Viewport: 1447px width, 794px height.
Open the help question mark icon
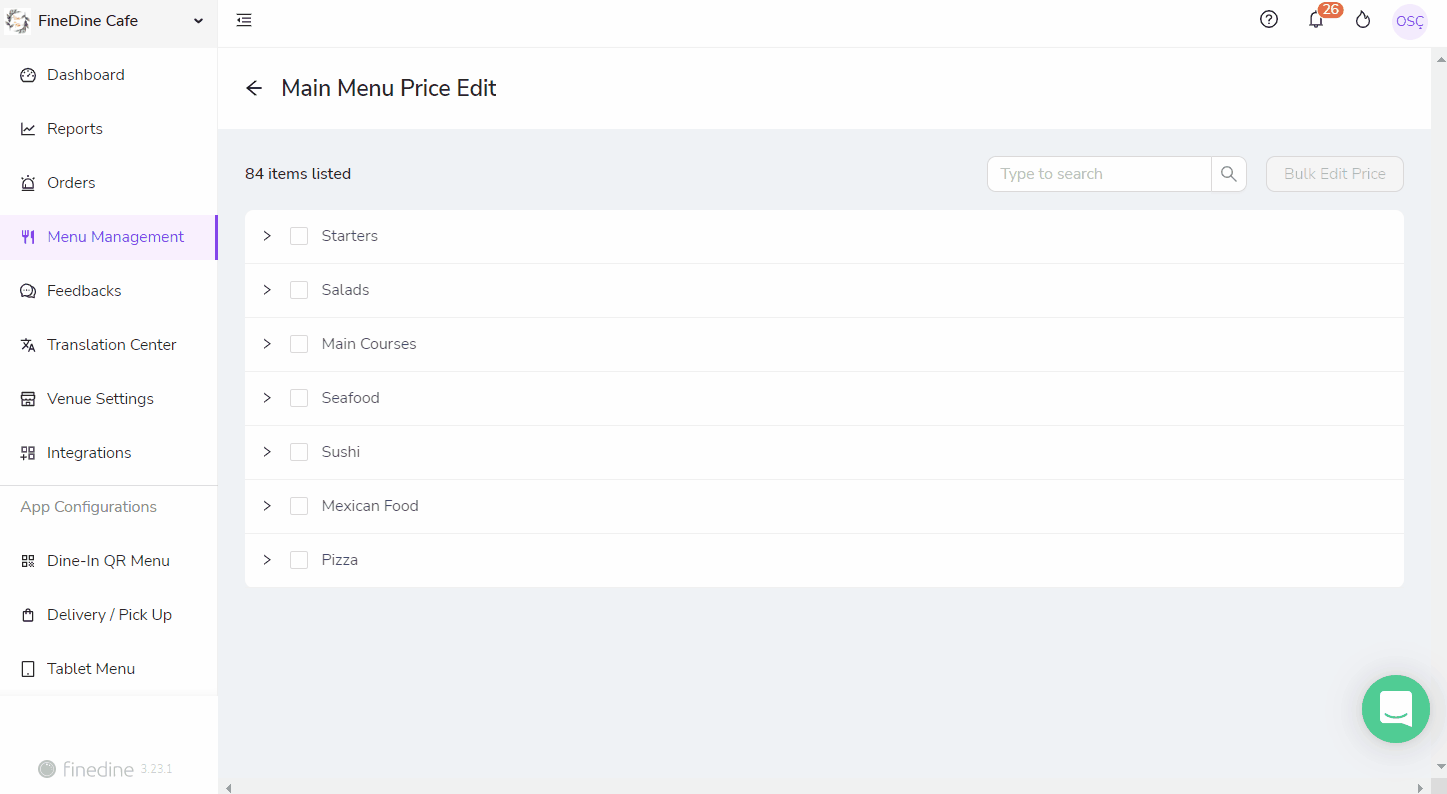1269,19
